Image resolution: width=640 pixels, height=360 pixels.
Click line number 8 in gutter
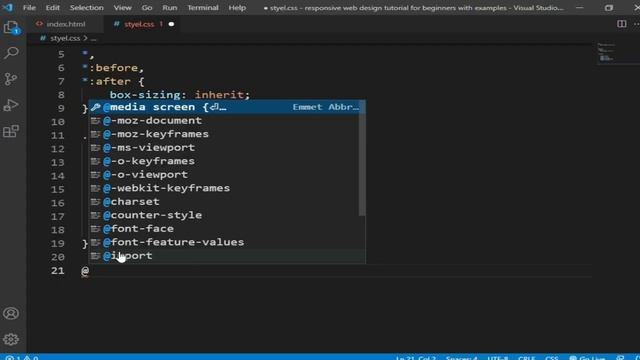61,95
